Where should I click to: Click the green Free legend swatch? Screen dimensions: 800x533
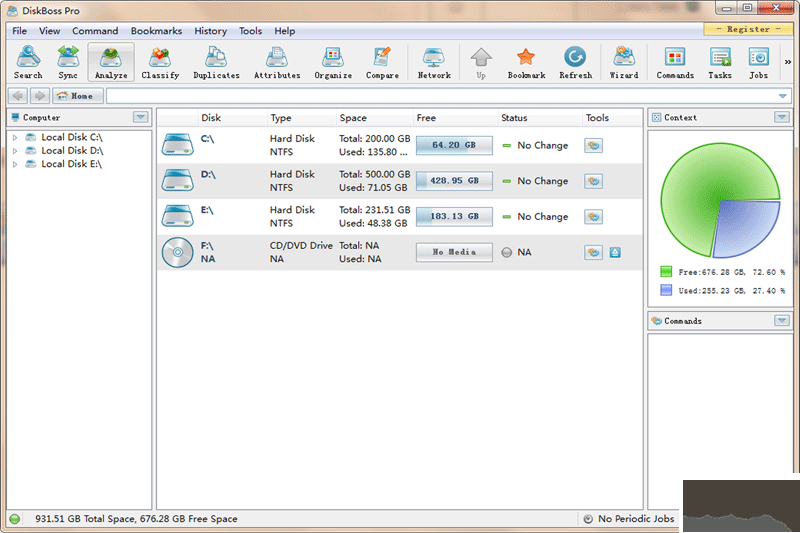[666, 272]
